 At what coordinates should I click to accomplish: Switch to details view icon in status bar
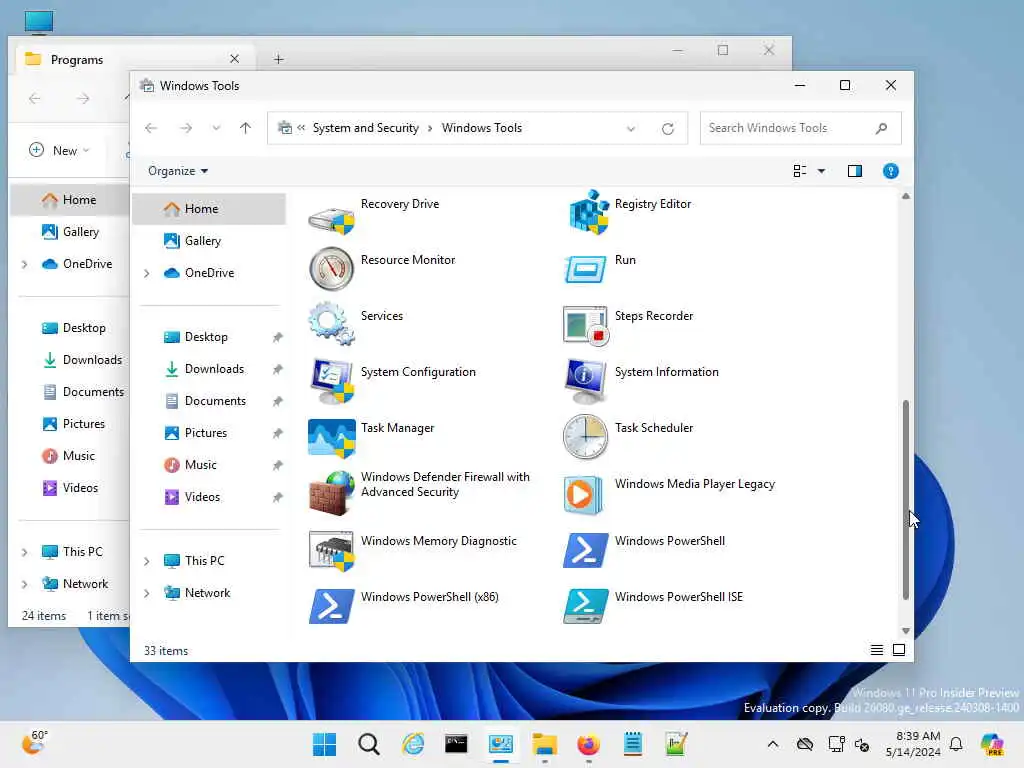click(876, 650)
